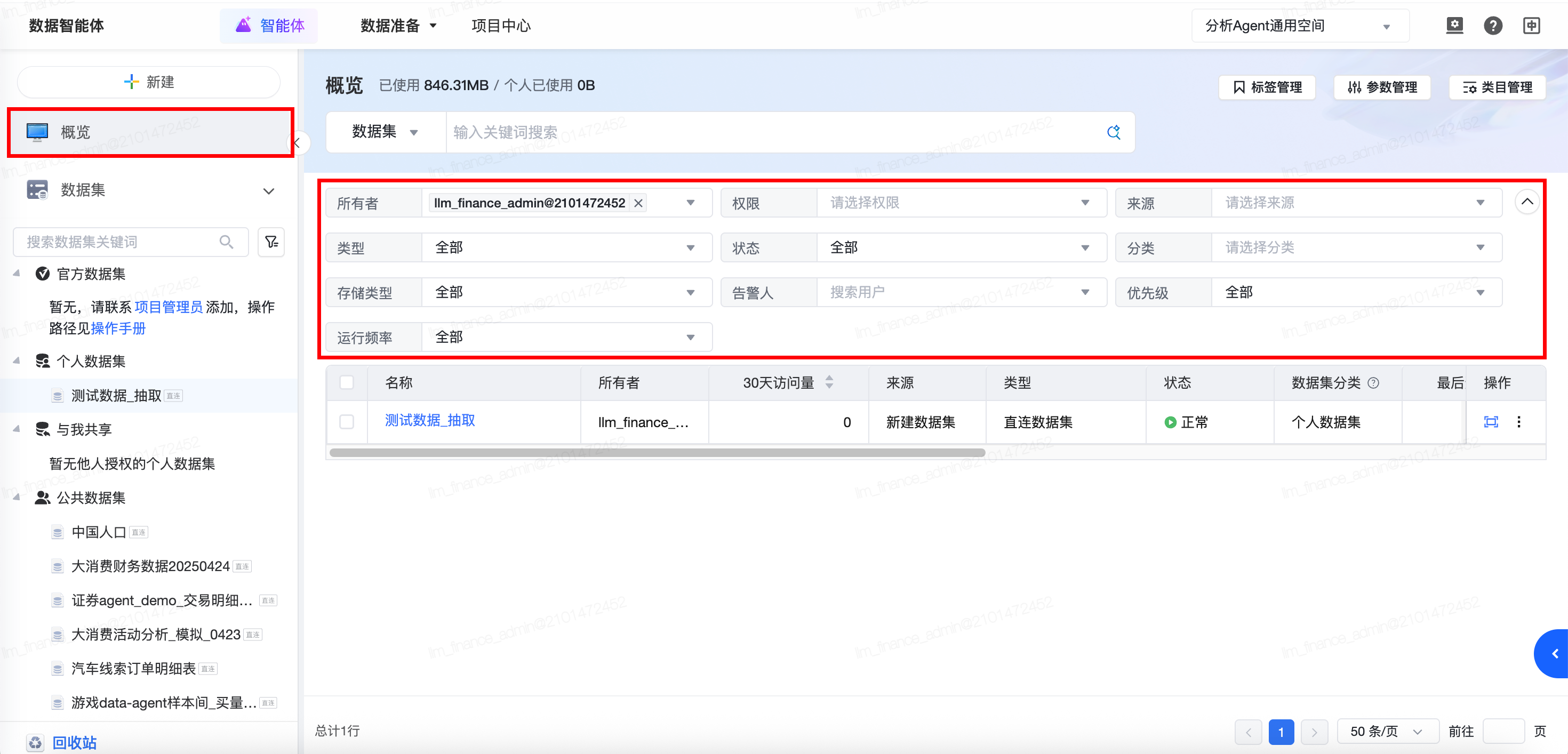Click 数据集分类 help info icon
The image size is (1568, 754).
click(x=1373, y=383)
